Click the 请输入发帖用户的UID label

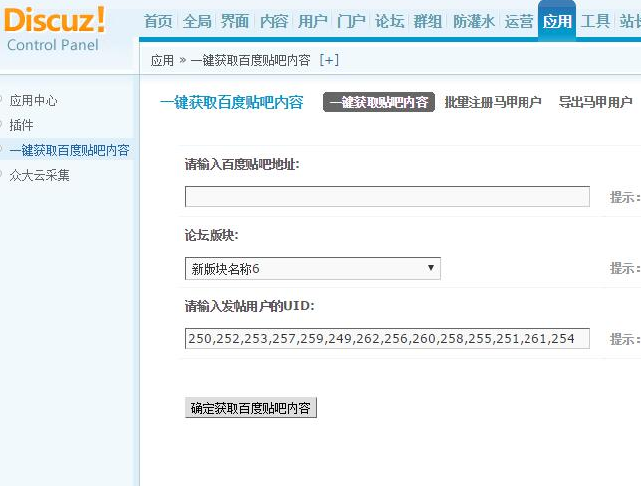[249, 306]
